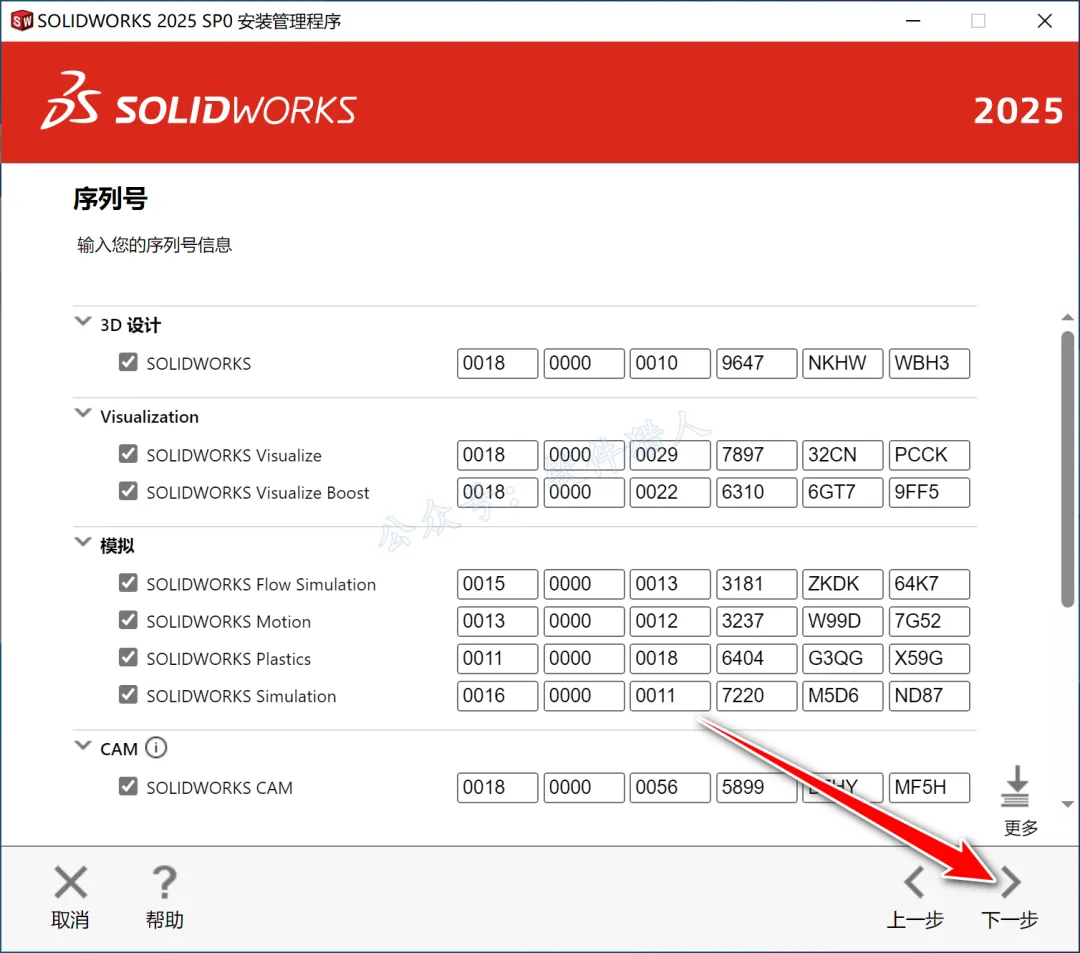Click Motion serial field W99D

(842, 621)
